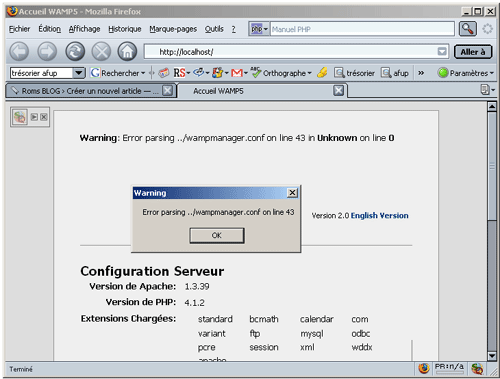Close the Roms BLOG tab
The width and height of the screenshot is (500, 379).
[x=167, y=90]
